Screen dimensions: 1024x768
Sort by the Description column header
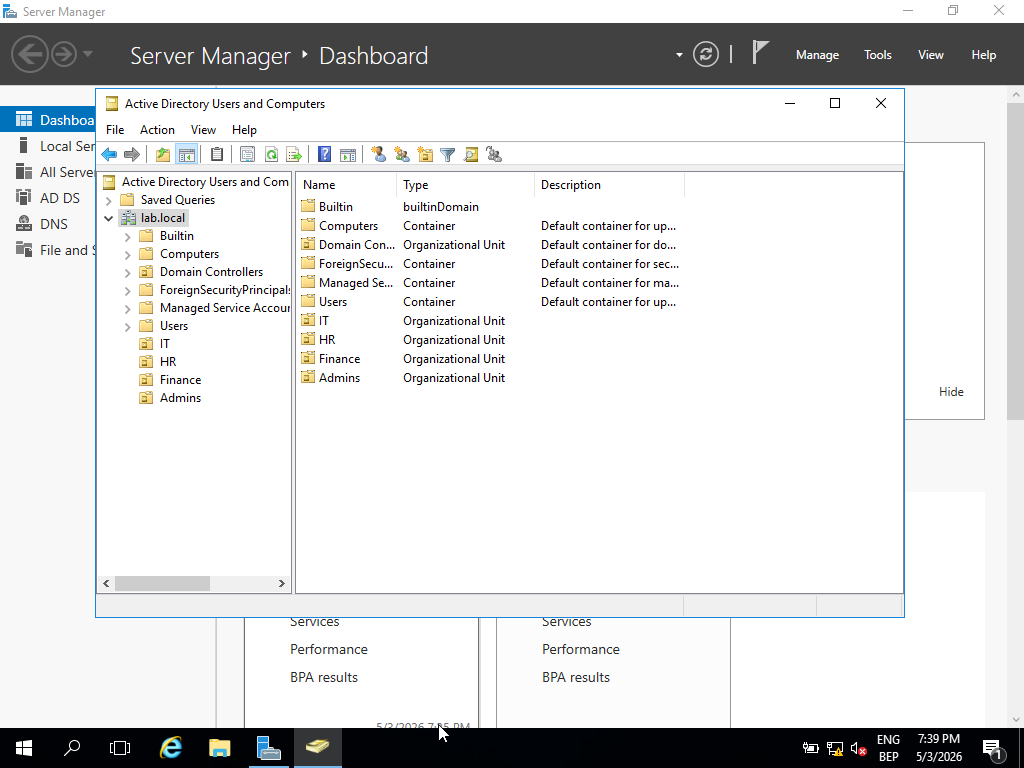coord(609,185)
